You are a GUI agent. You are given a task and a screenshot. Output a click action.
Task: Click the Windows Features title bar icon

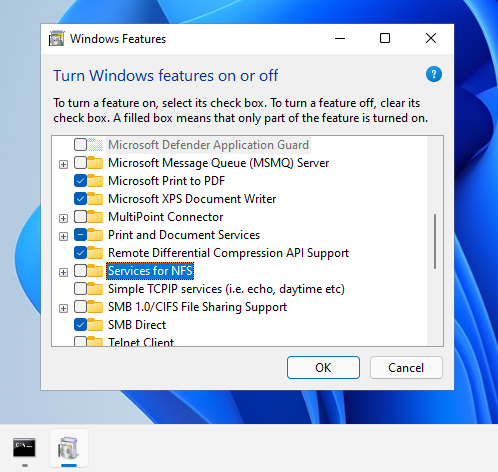coord(57,39)
